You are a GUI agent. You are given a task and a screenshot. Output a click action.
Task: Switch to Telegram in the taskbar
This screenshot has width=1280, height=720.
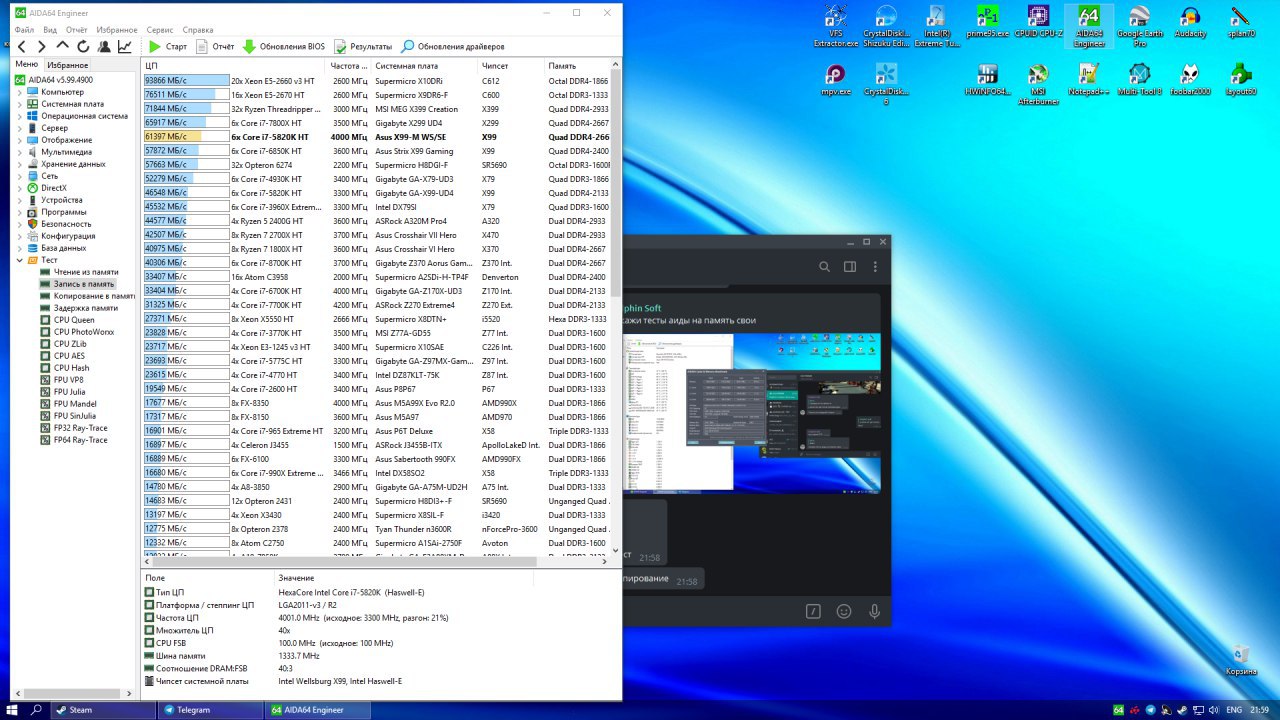point(210,709)
